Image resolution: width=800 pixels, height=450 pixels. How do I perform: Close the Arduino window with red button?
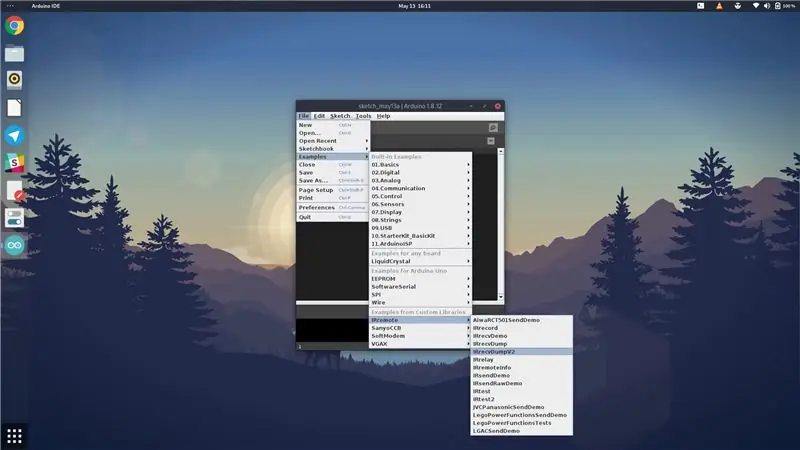pos(497,106)
